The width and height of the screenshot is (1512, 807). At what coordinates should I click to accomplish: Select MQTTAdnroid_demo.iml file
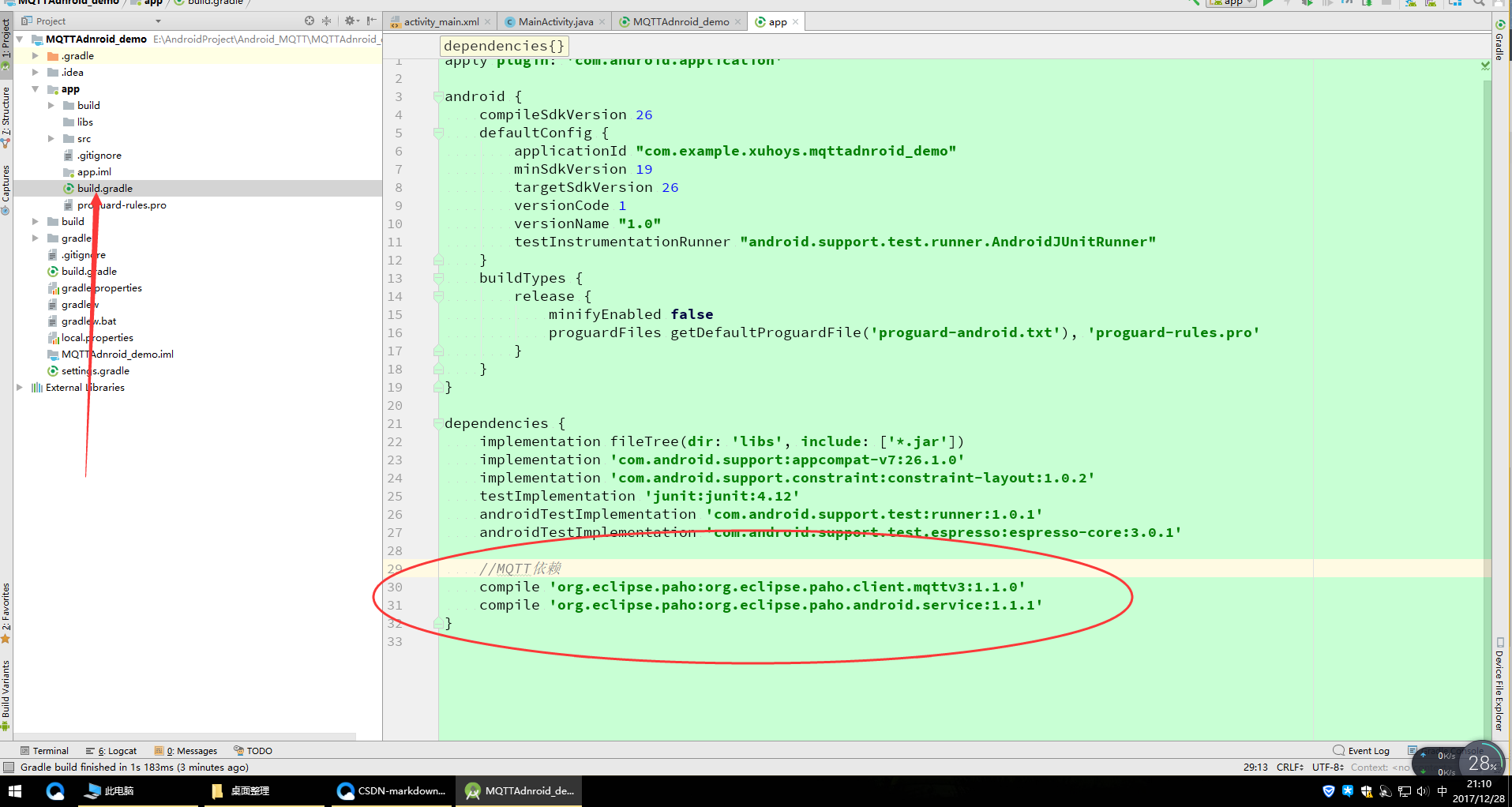coord(117,354)
